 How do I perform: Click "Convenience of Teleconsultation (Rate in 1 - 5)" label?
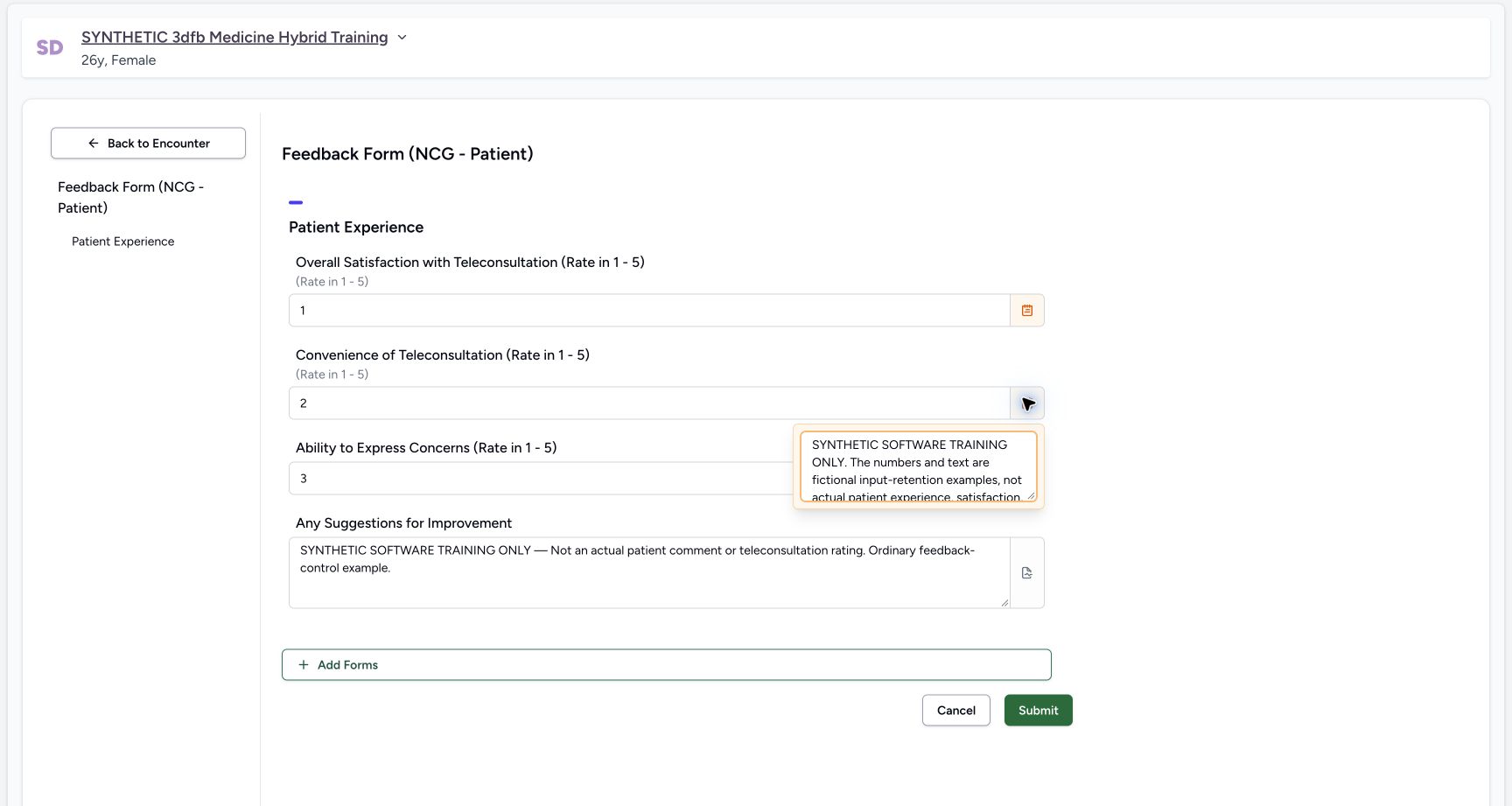(x=443, y=355)
